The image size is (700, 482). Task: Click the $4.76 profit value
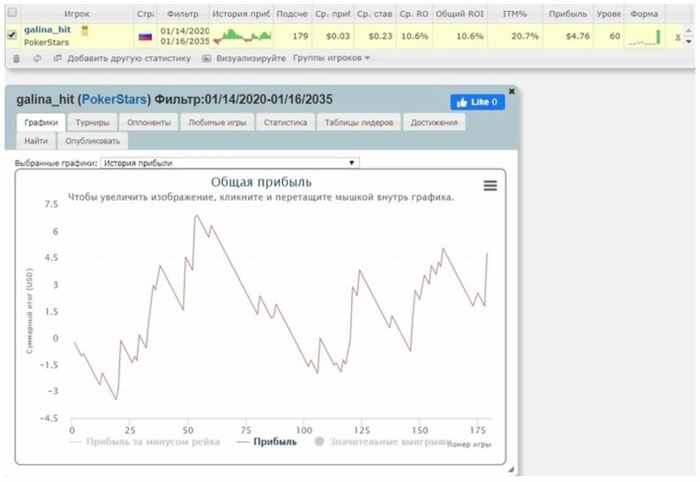[578, 36]
